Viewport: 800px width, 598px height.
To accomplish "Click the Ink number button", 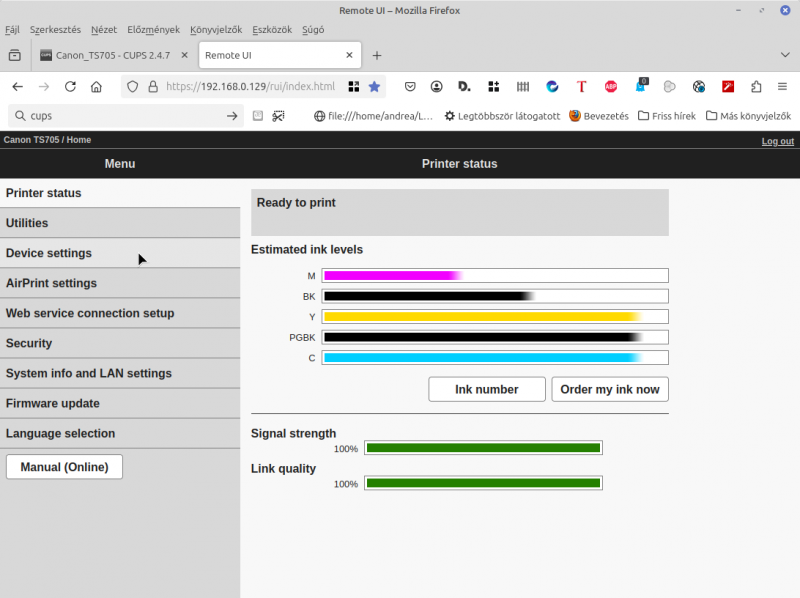I will pos(487,389).
